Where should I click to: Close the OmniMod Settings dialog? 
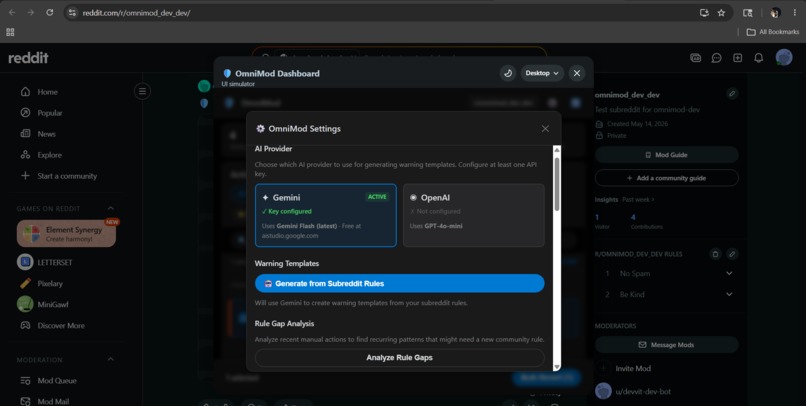click(x=545, y=129)
